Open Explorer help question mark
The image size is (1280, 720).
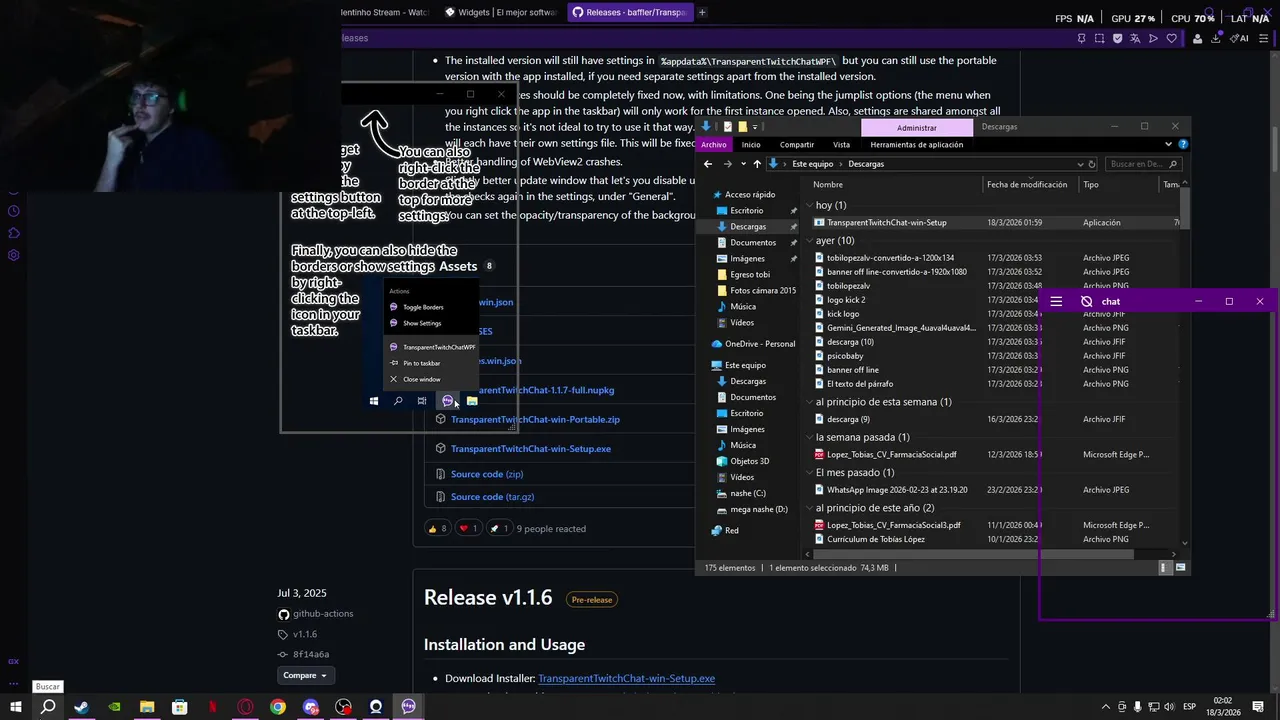point(1183,144)
